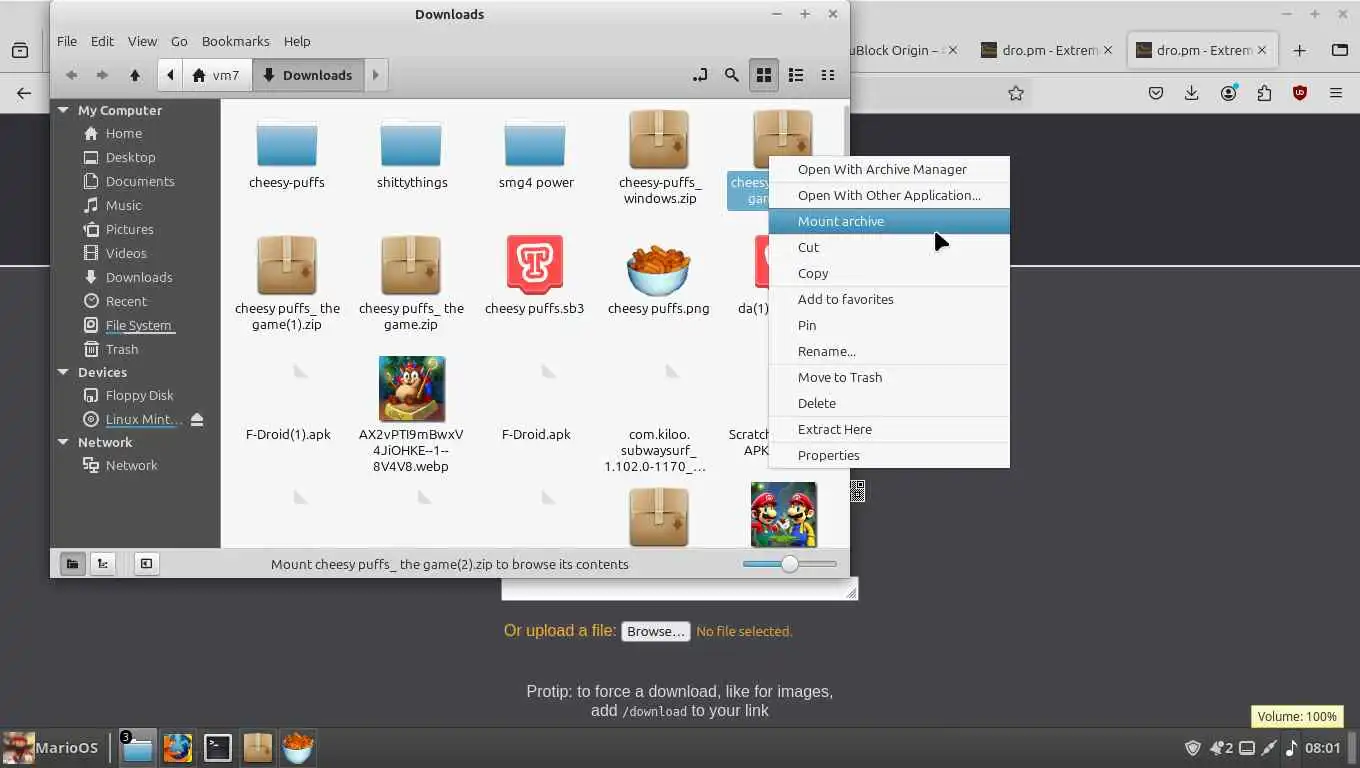This screenshot has height=768, width=1360.
Task: Open Firefox downloads panel
Action: pyautogui.click(x=1192, y=93)
